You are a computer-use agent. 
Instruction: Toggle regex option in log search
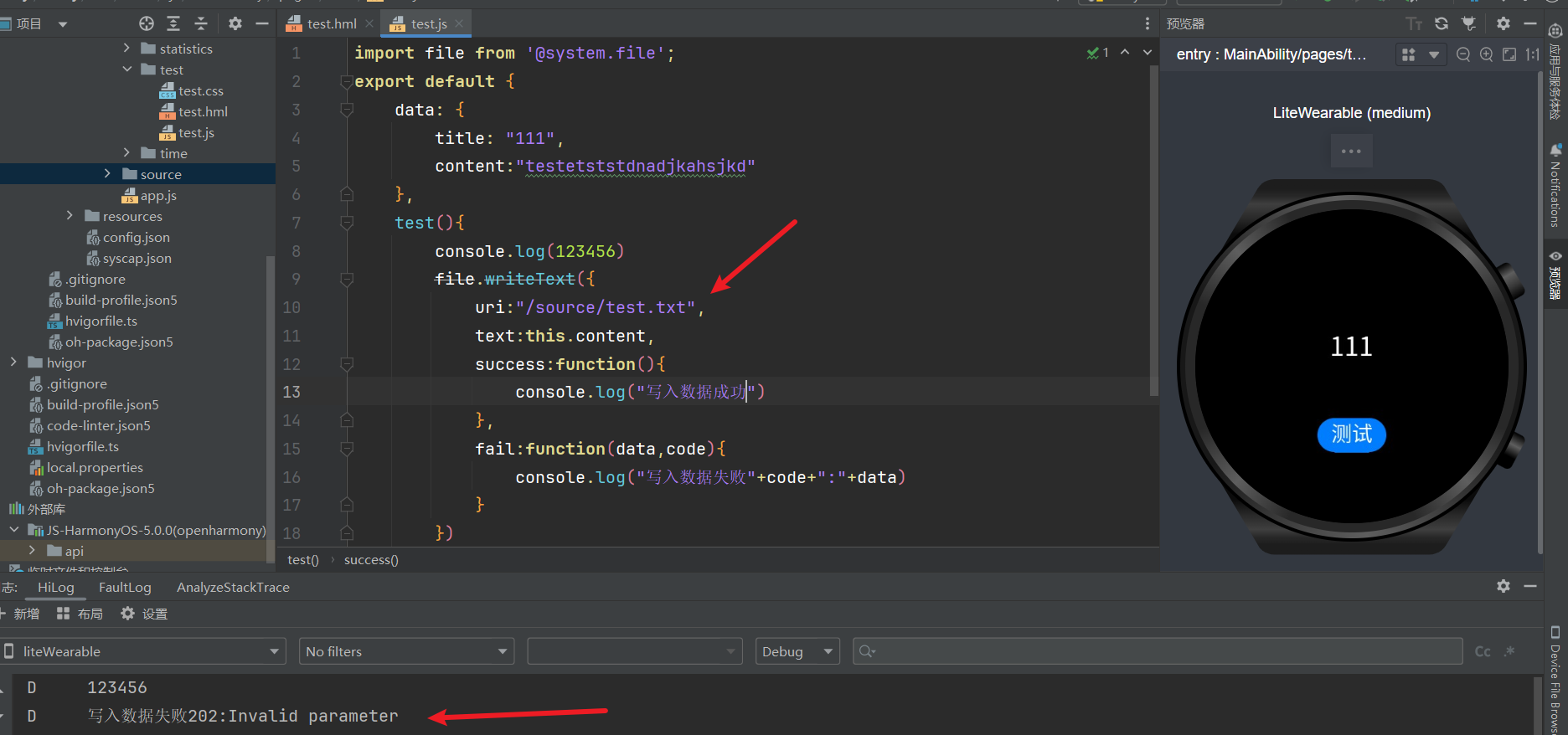pos(1509,651)
